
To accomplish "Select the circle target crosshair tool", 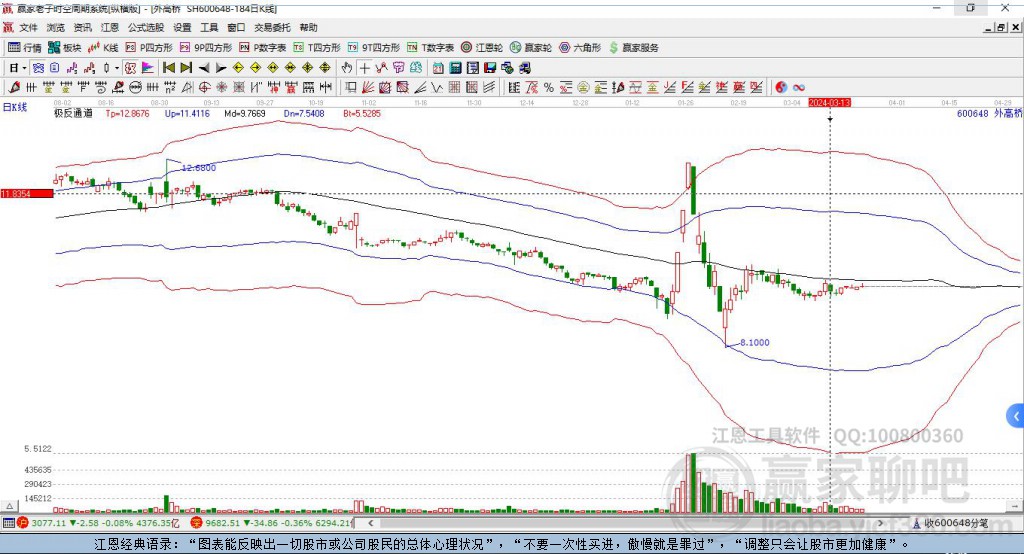I will tap(204, 88).
